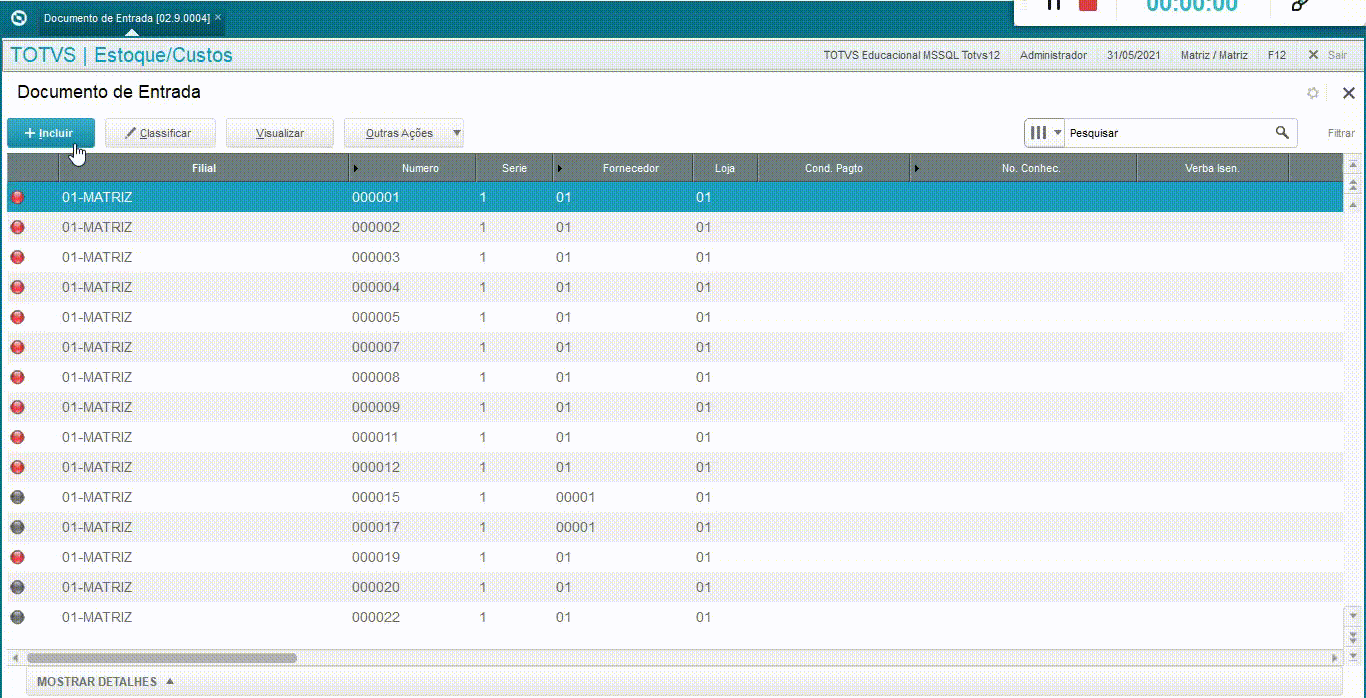Click the 00:00:00 recording timer
This screenshot has height=698, width=1366.
[1192, 6]
